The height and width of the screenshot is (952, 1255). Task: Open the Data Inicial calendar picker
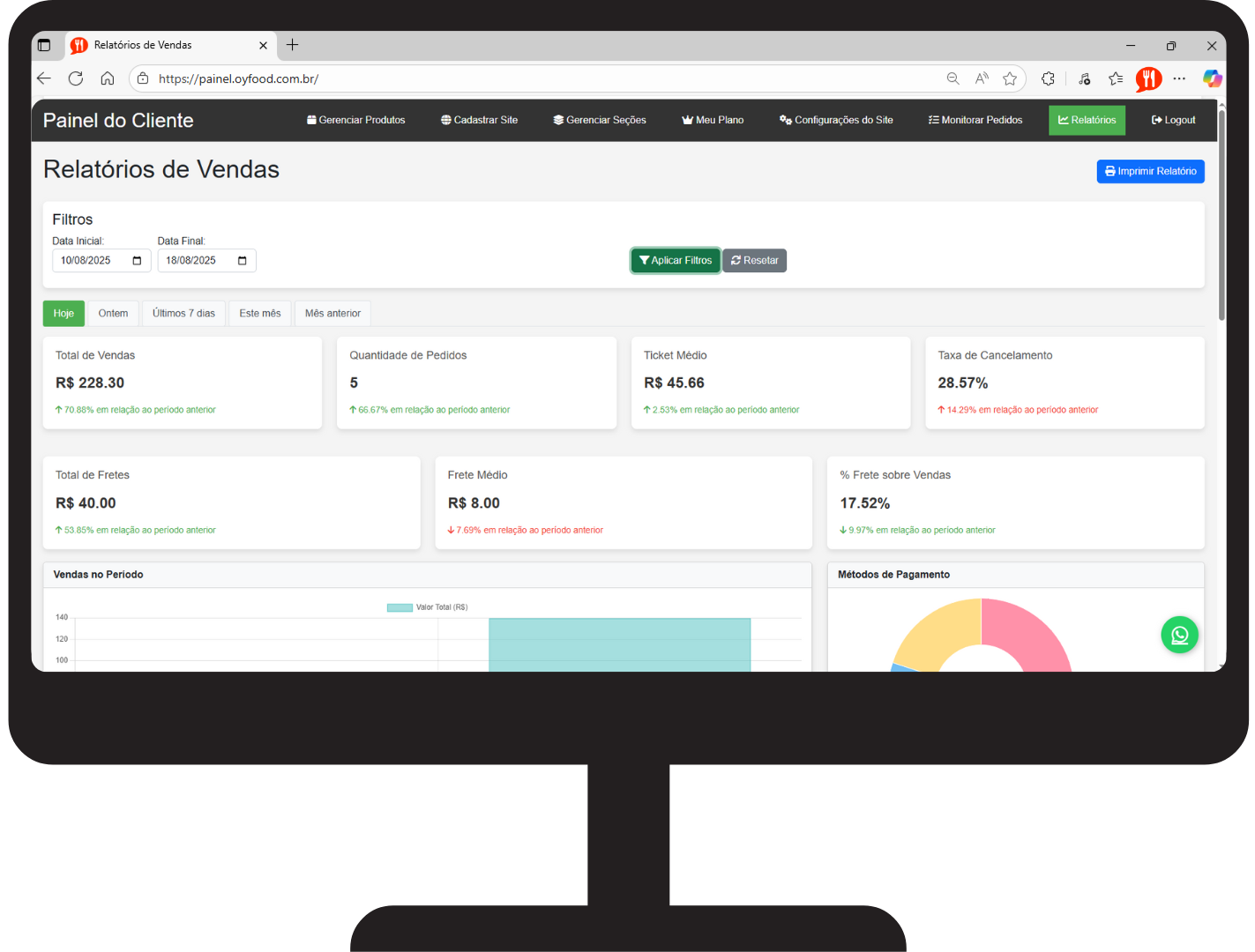point(137,261)
